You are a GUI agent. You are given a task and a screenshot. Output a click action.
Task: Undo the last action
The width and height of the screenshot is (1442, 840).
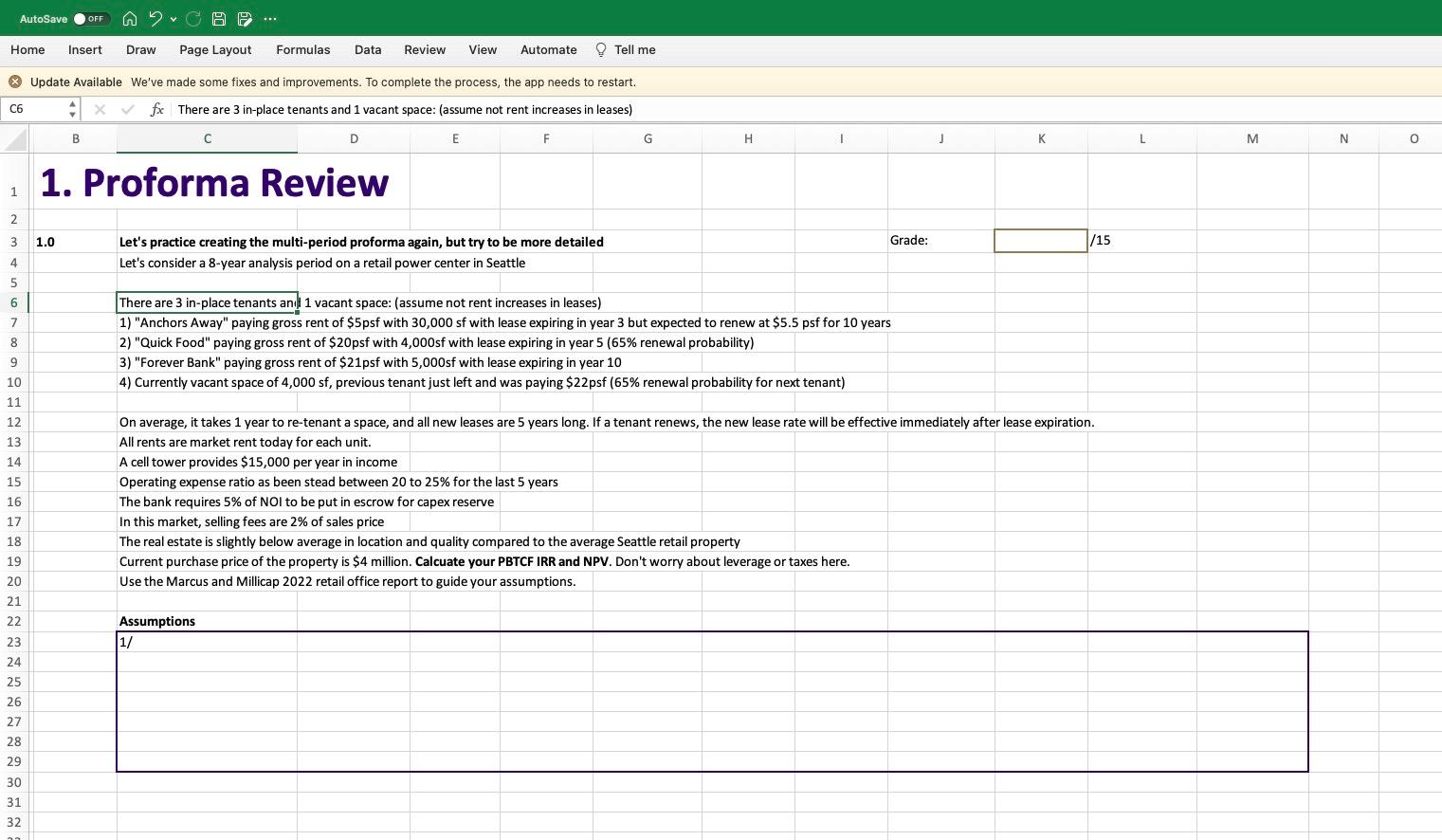point(155,18)
